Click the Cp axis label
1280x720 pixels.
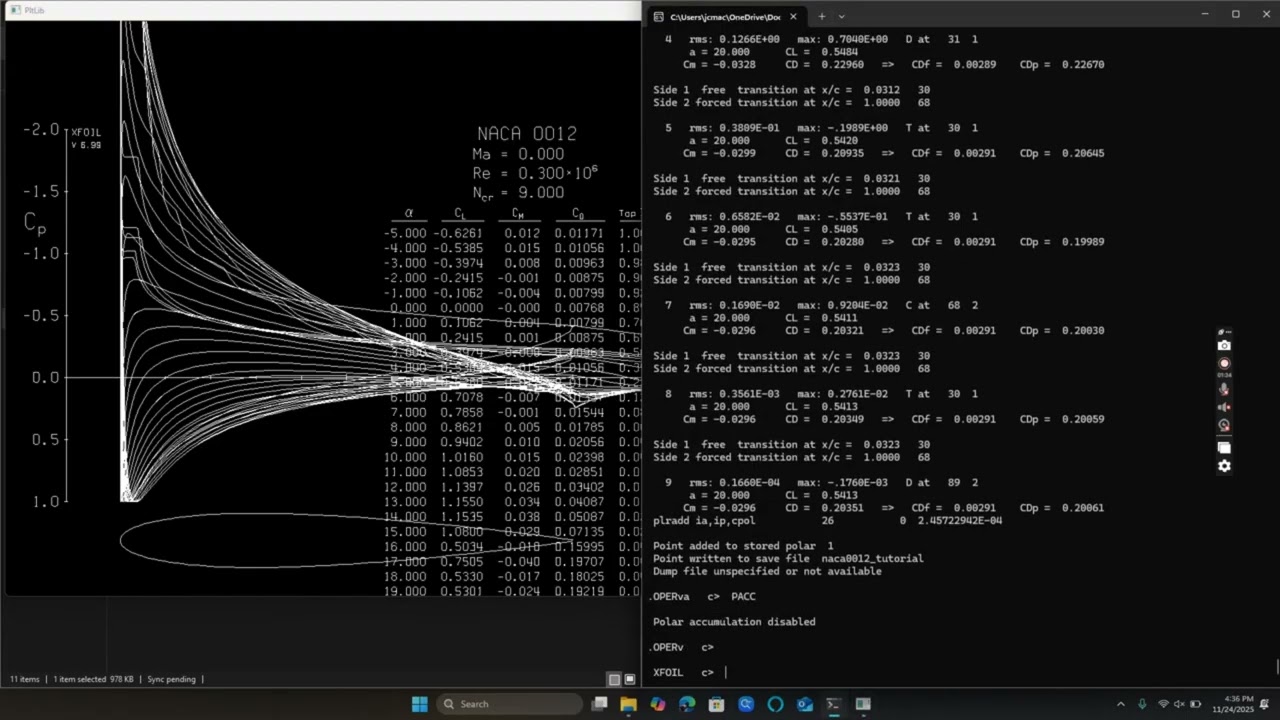(35, 224)
